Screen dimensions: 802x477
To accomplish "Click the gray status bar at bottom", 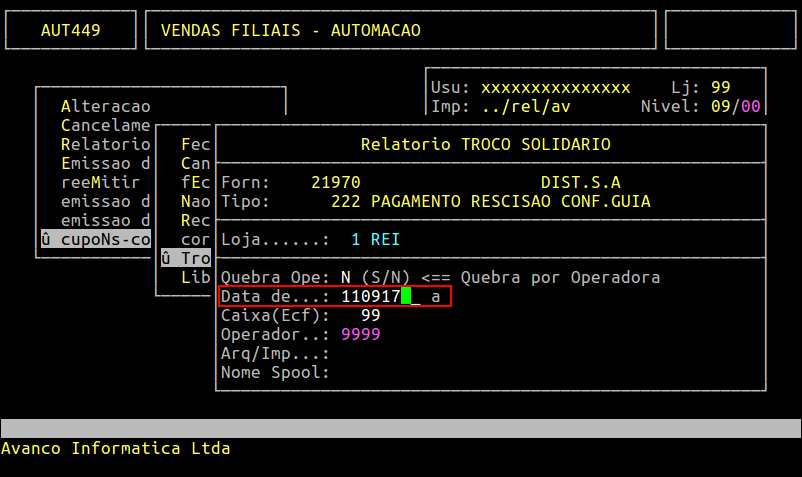I will [x=400, y=428].
